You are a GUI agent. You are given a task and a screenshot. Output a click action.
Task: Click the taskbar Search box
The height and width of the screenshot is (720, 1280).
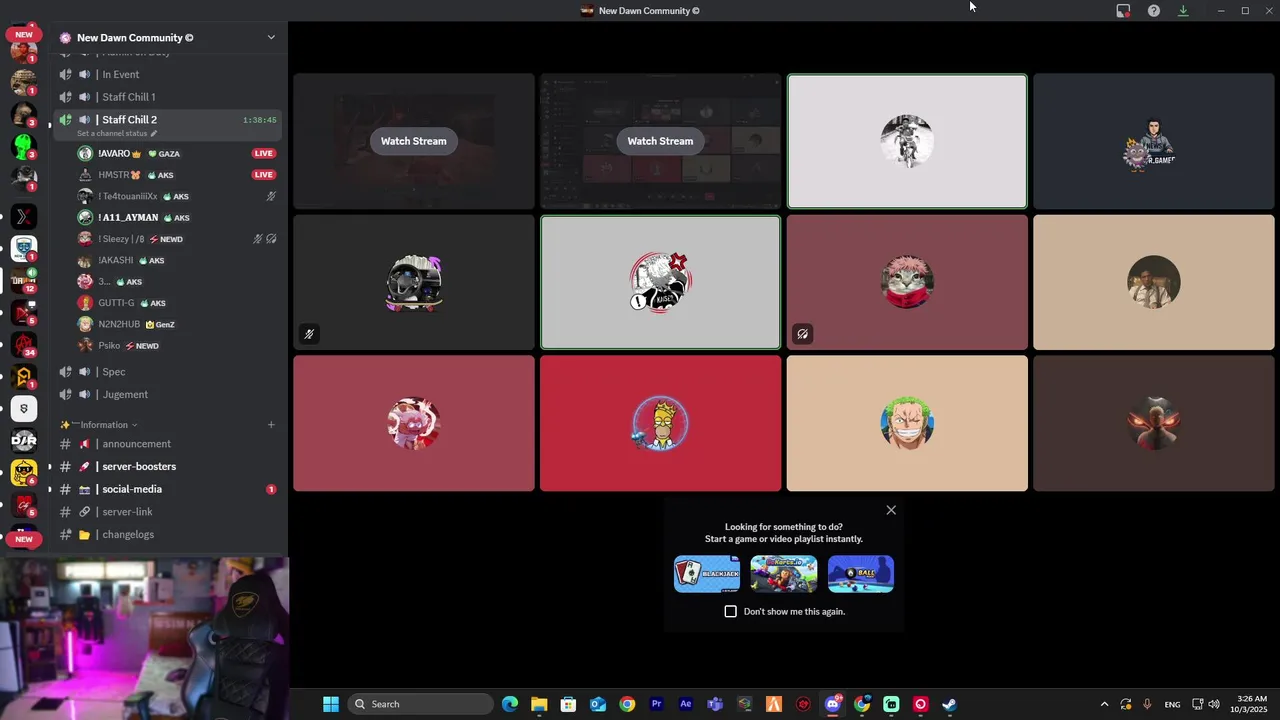pyautogui.click(x=421, y=704)
